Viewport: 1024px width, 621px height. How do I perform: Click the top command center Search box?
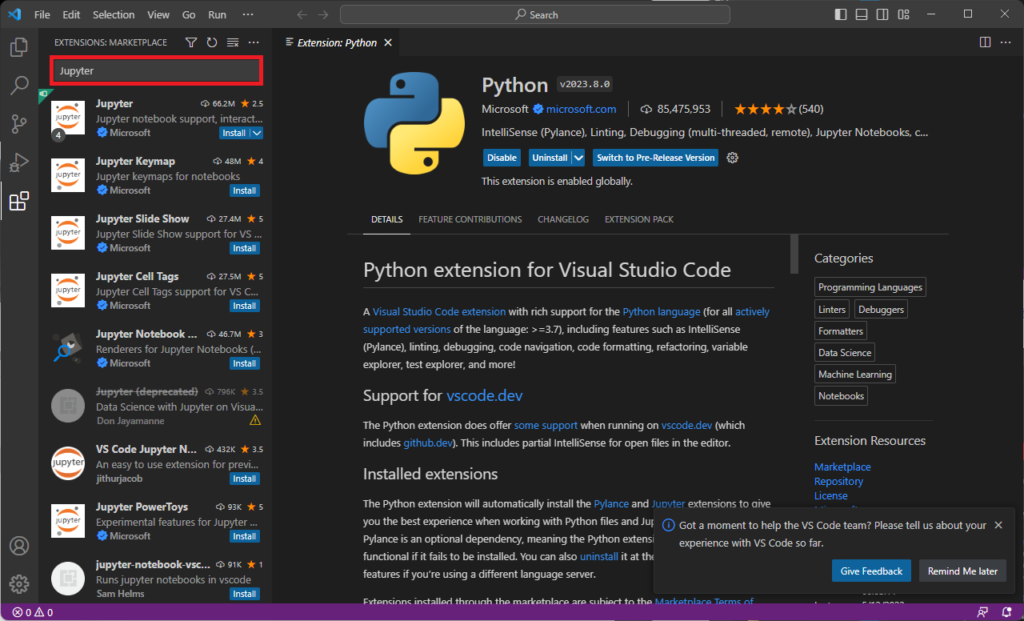[535, 14]
